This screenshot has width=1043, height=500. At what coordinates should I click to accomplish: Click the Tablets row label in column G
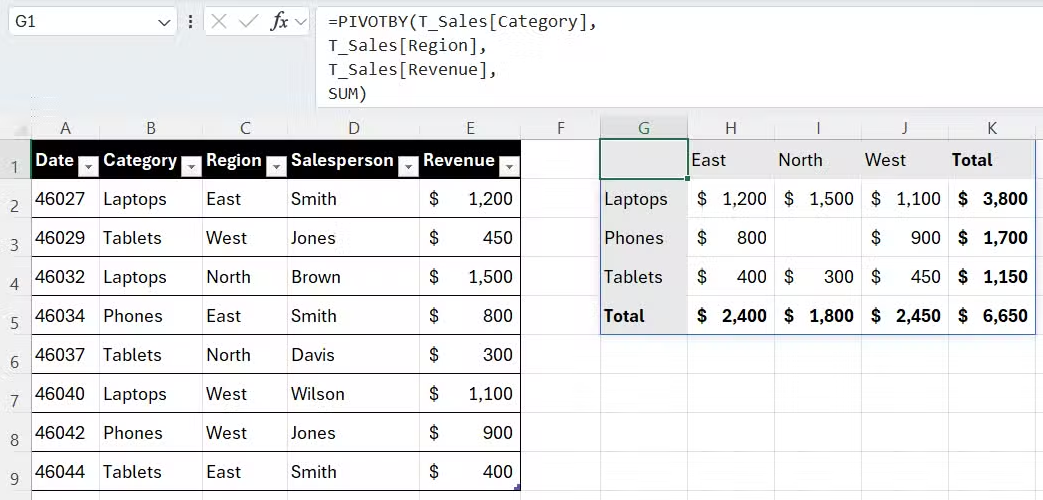tap(644, 277)
